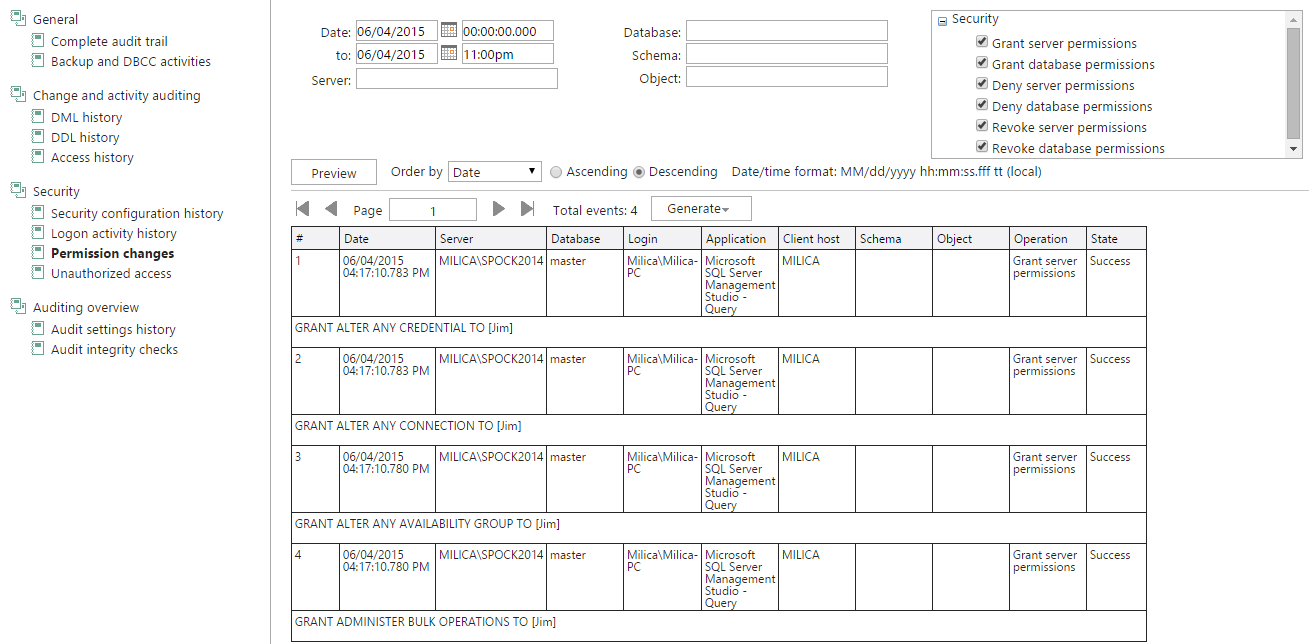Uncheck Grant server permissions
This screenshot has height=644, width=1309.
tap(982, 43)
